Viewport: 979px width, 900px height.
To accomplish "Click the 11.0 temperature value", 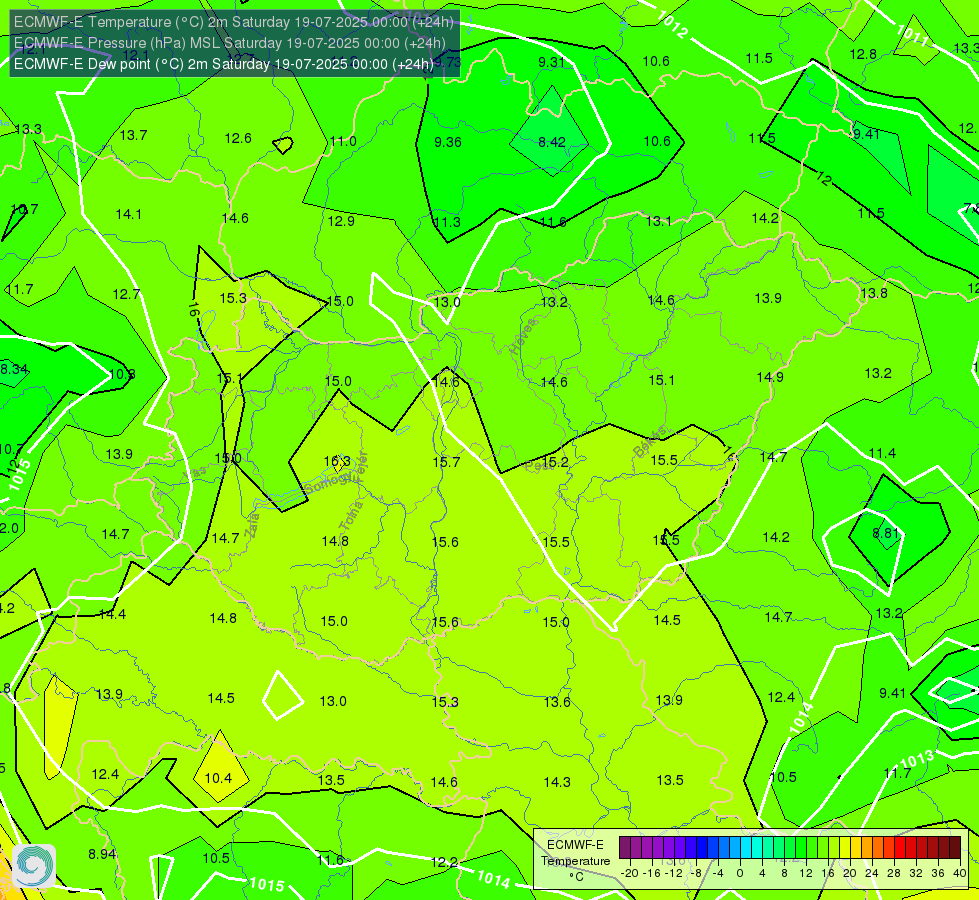I will 343,141.
